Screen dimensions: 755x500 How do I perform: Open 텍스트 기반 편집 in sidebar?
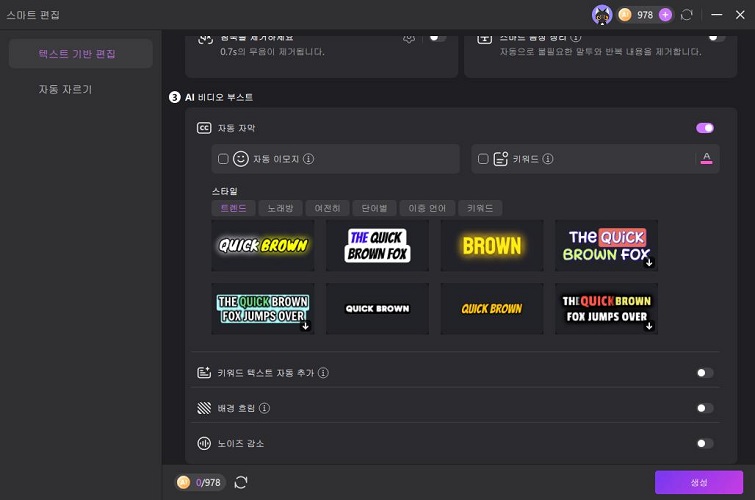[x=81, y=53]
